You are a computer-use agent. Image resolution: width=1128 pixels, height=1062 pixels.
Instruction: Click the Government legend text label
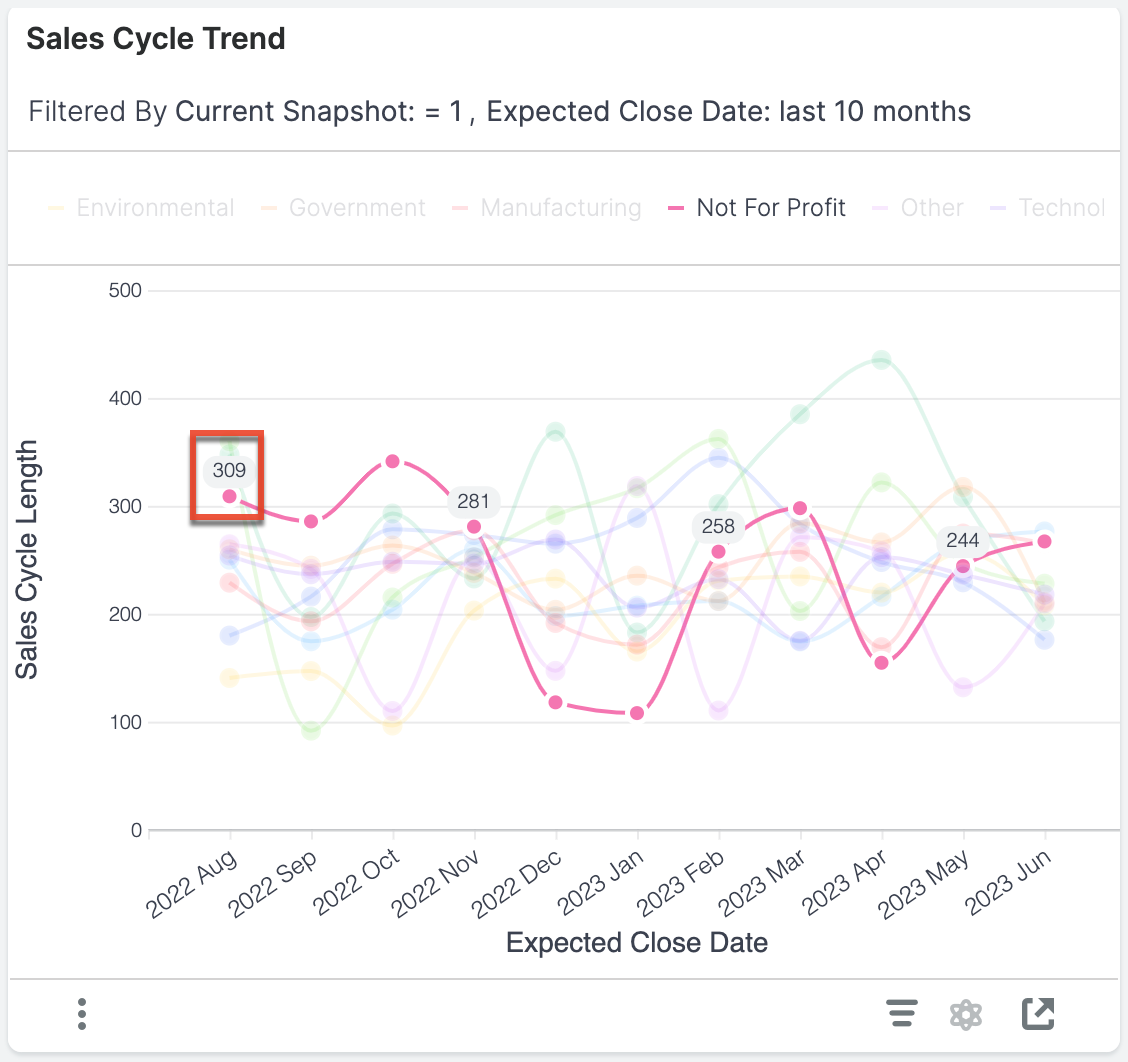[x=357, y=207]
